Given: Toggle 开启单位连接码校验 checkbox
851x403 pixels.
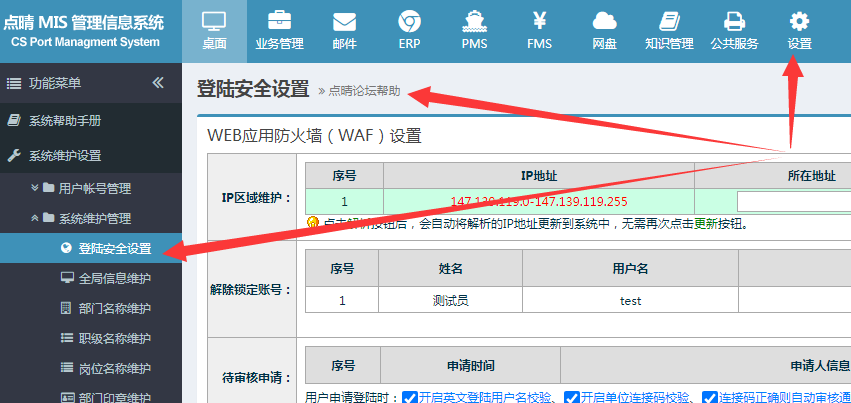Looking at the screenshot, I should tap(571, 398).
